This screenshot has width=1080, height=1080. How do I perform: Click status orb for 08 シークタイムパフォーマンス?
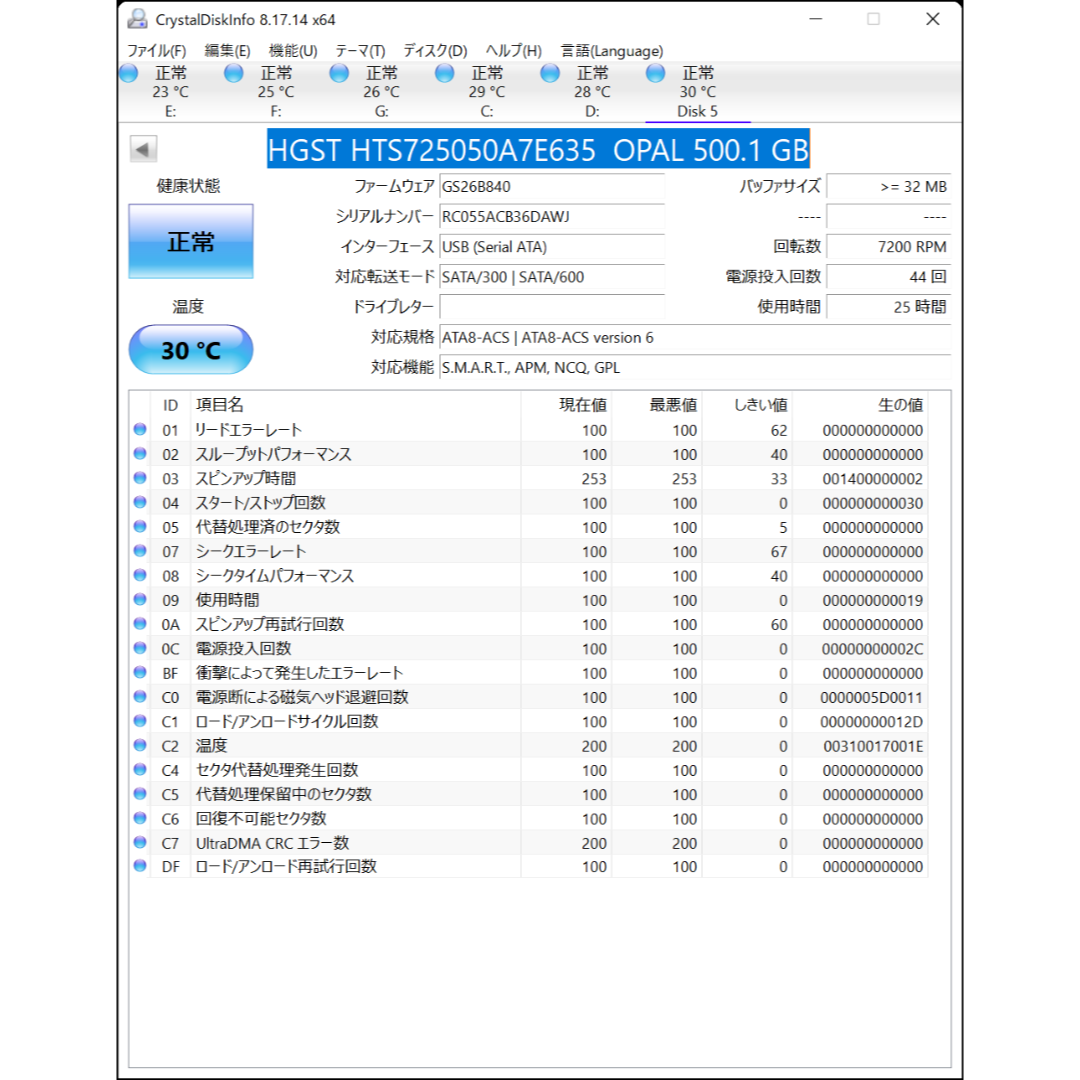[140, 575]
